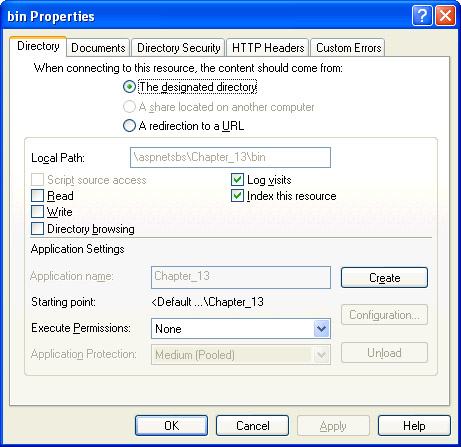461x447 pixels.
Task: Open the Directory Security tab
Action: [x=179, y=48]
